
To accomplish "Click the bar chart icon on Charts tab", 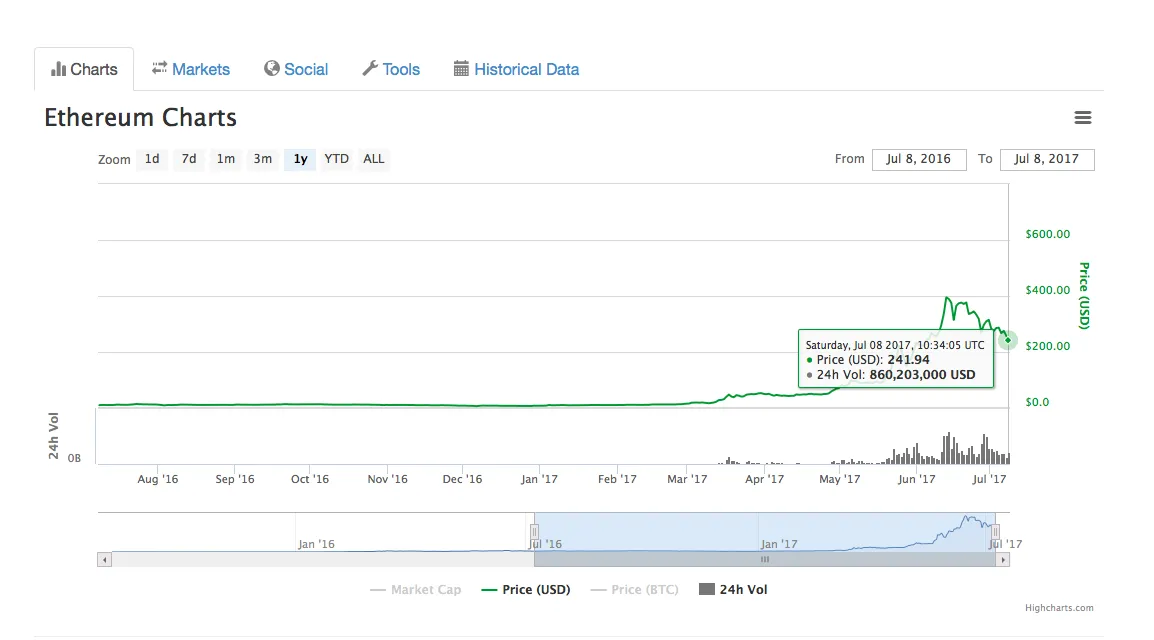I will point(58,69).
